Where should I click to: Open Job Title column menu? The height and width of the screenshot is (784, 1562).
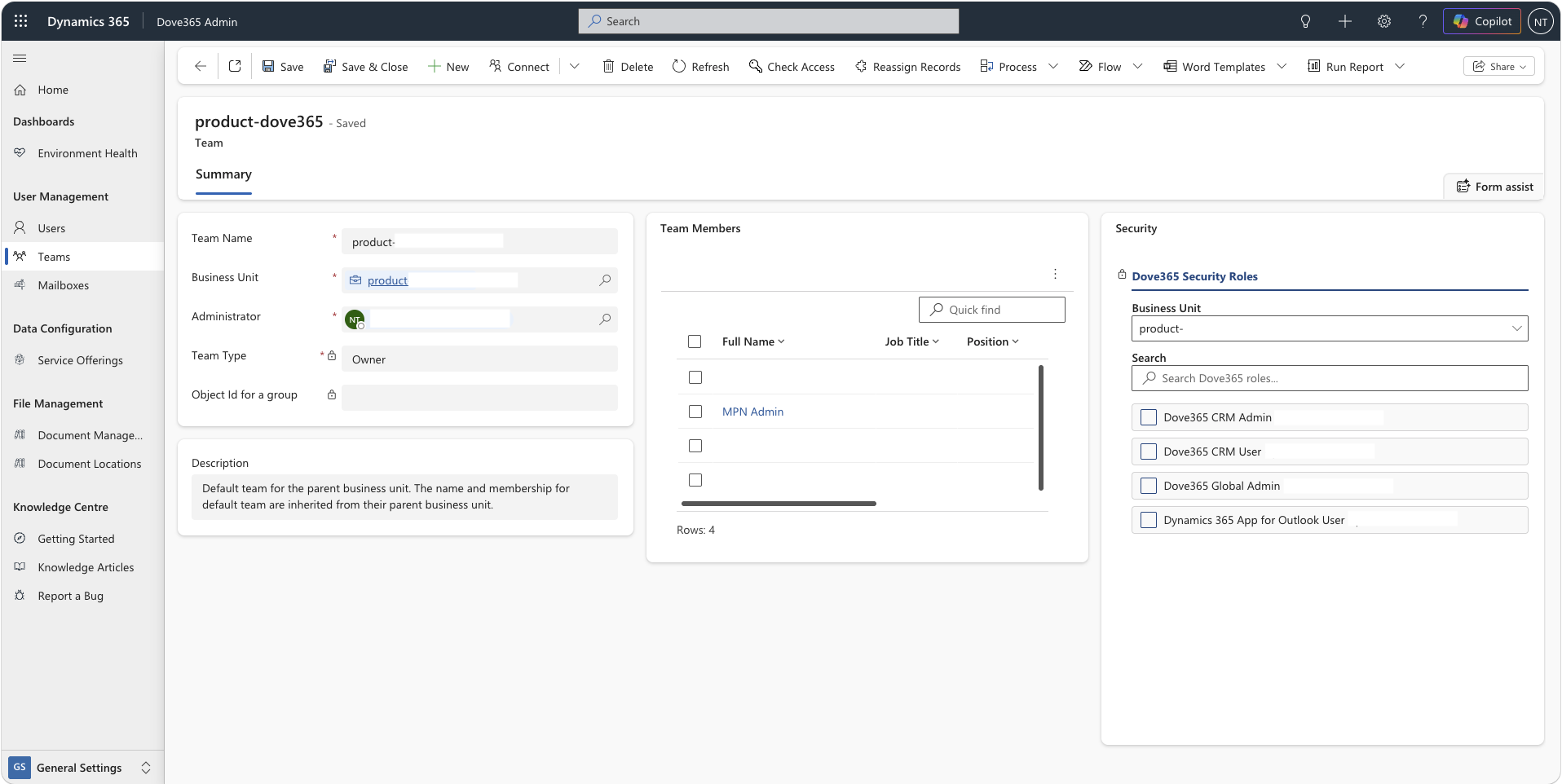point(911,341)
